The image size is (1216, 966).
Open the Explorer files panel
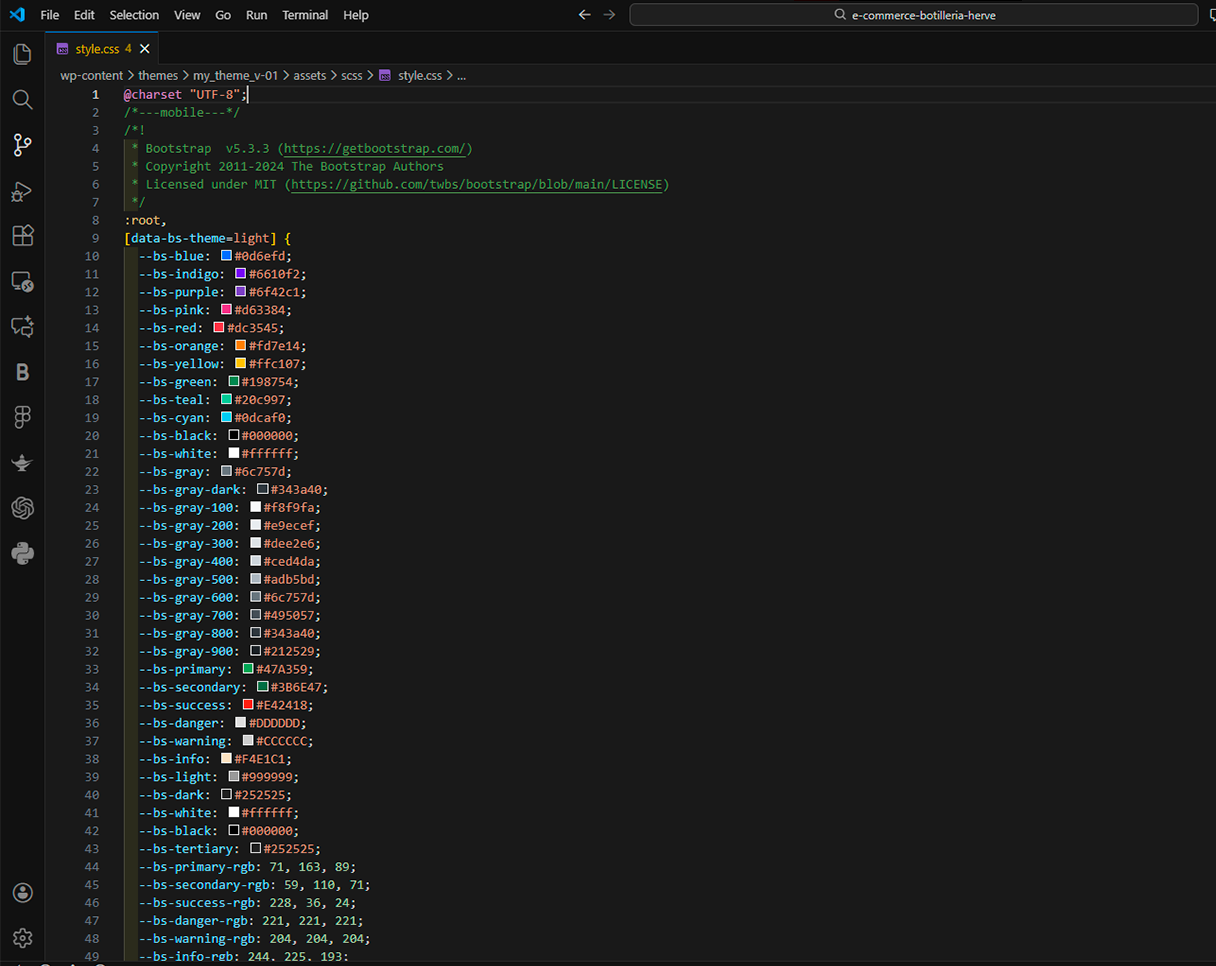point(22,54)
